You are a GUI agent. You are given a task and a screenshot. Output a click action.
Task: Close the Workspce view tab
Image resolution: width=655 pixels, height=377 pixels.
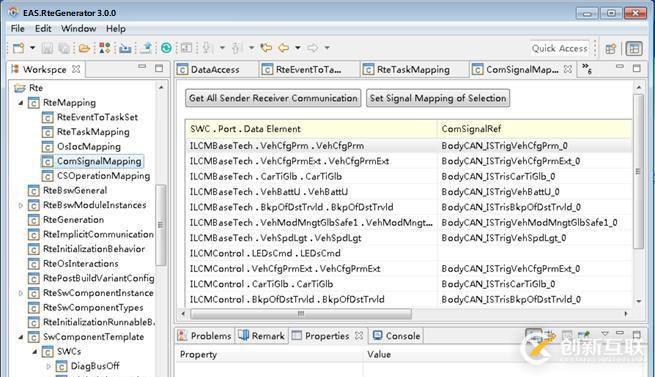[x=76, y=69]
